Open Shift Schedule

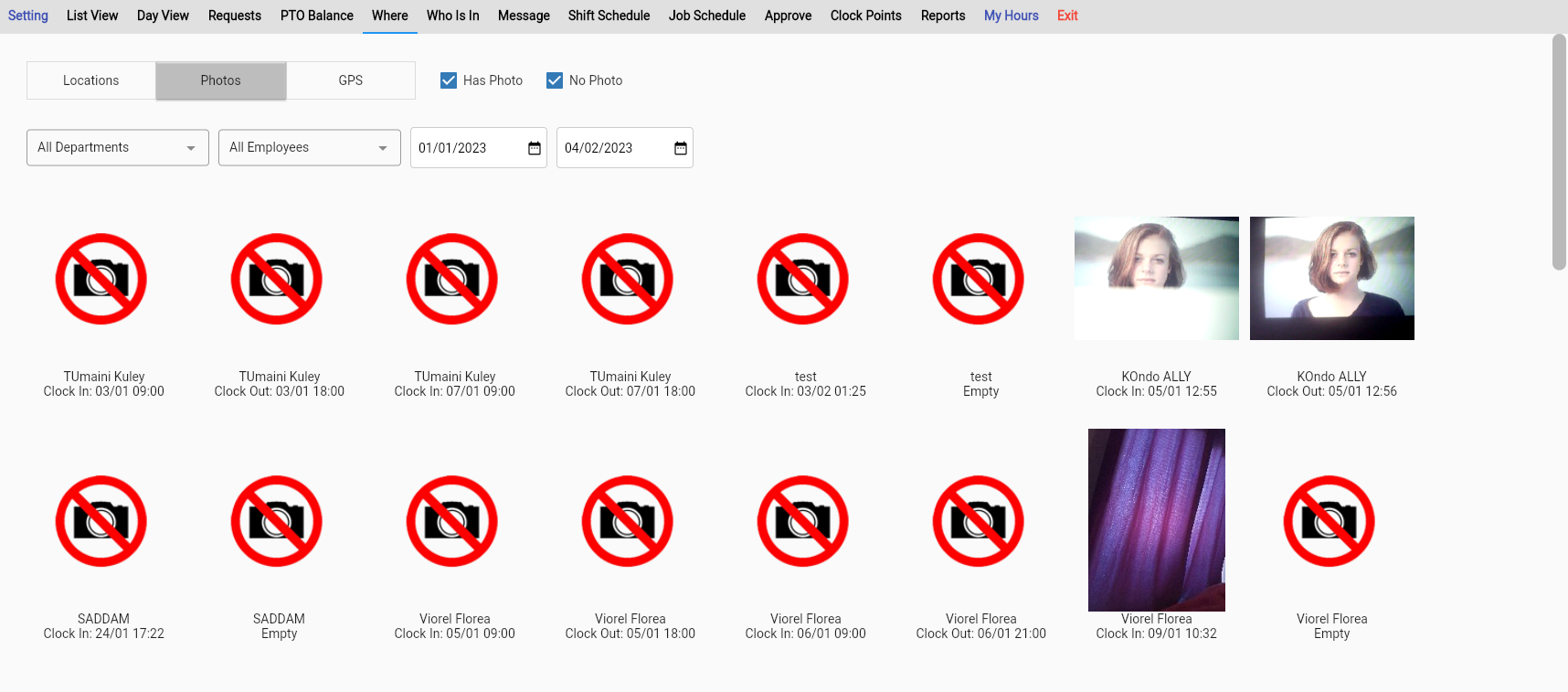click(609, 16)
